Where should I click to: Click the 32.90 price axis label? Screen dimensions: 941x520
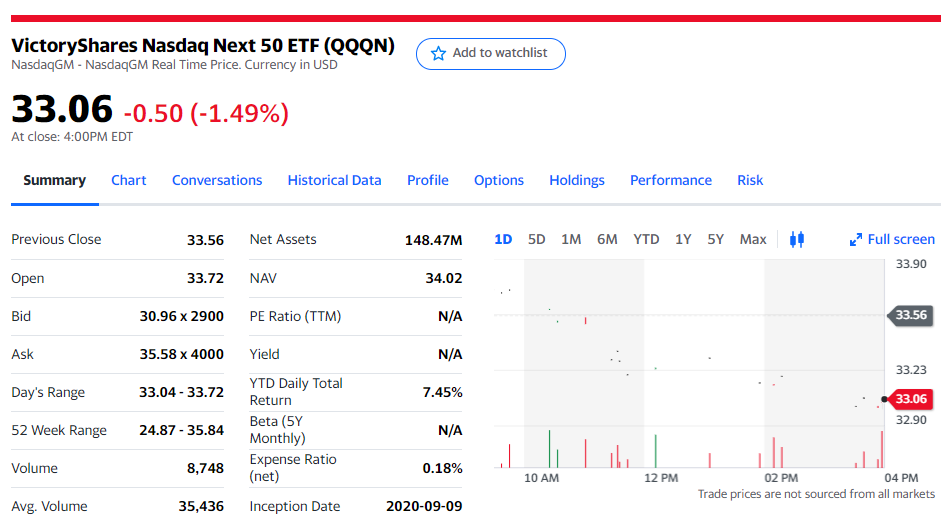pos(911,420)
